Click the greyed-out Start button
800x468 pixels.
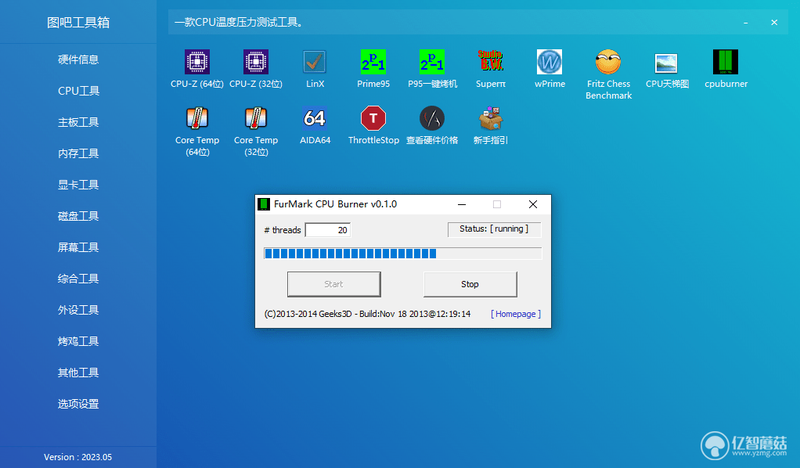tap(334, 284)
